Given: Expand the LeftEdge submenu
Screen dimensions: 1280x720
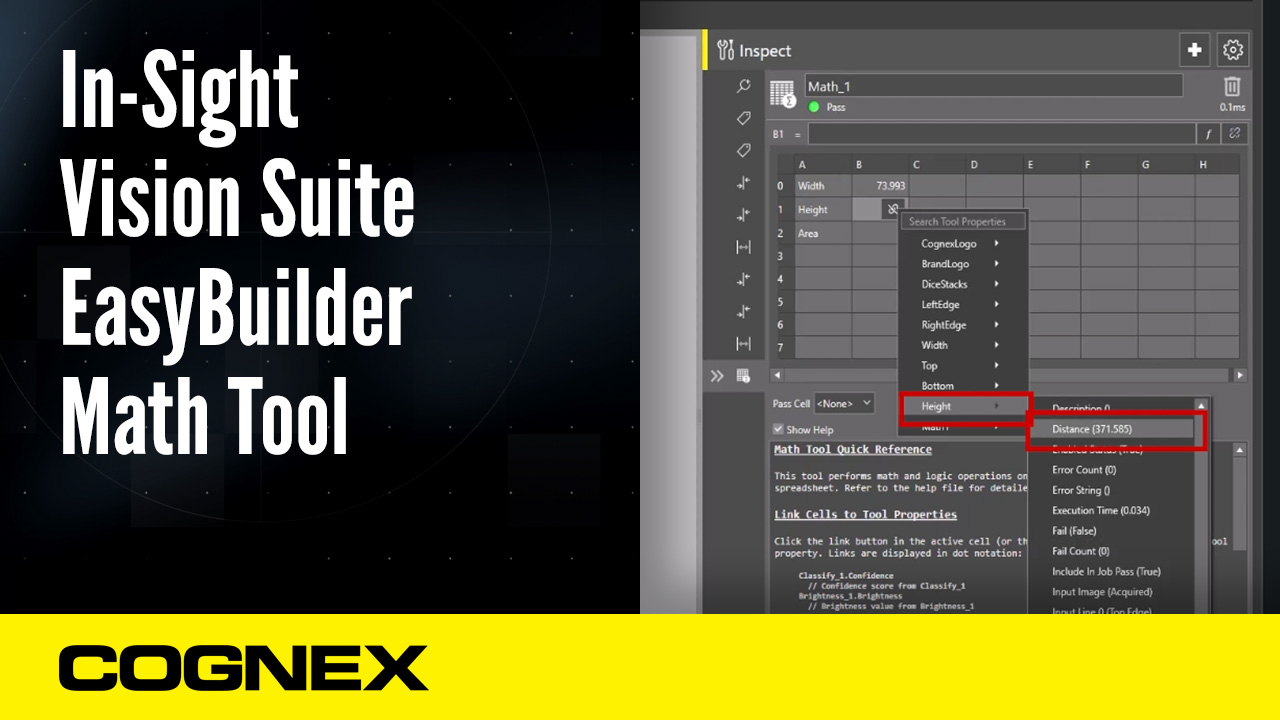Looking at the screenshot, I should coord(963,305).
